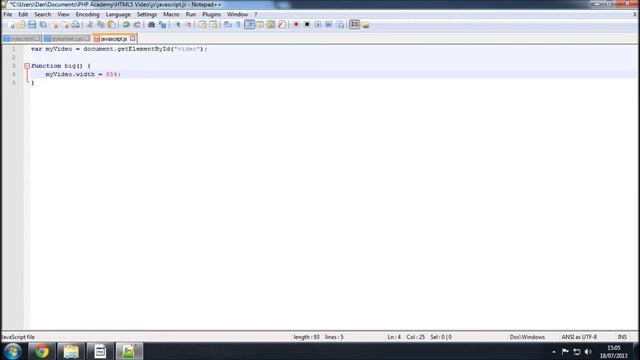Click the taskbar clock showing 15:05
Screen dimensions: 640x360
[x=613, y=351]
